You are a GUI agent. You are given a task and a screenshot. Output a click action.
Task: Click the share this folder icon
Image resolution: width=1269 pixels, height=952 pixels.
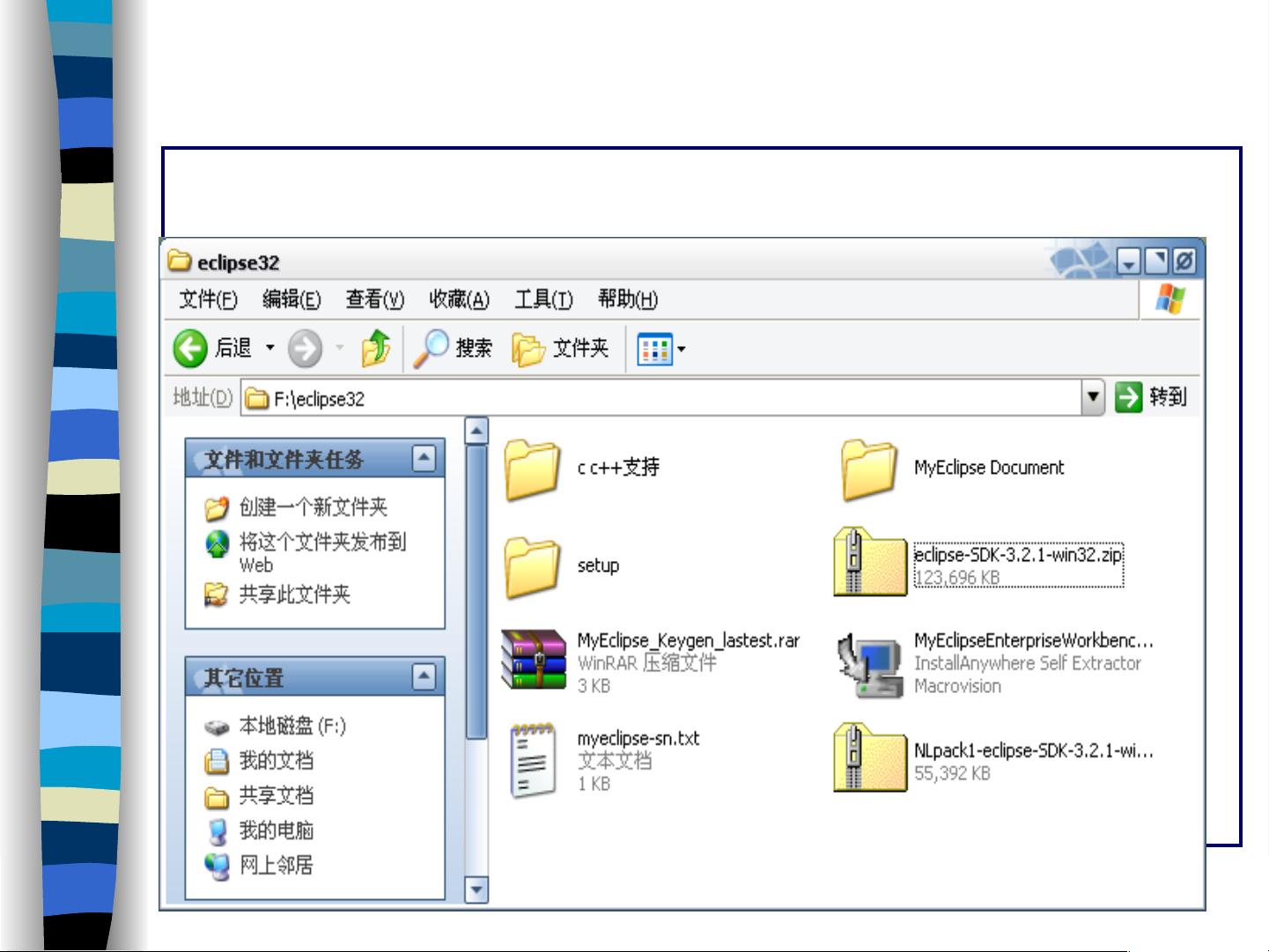217,595
